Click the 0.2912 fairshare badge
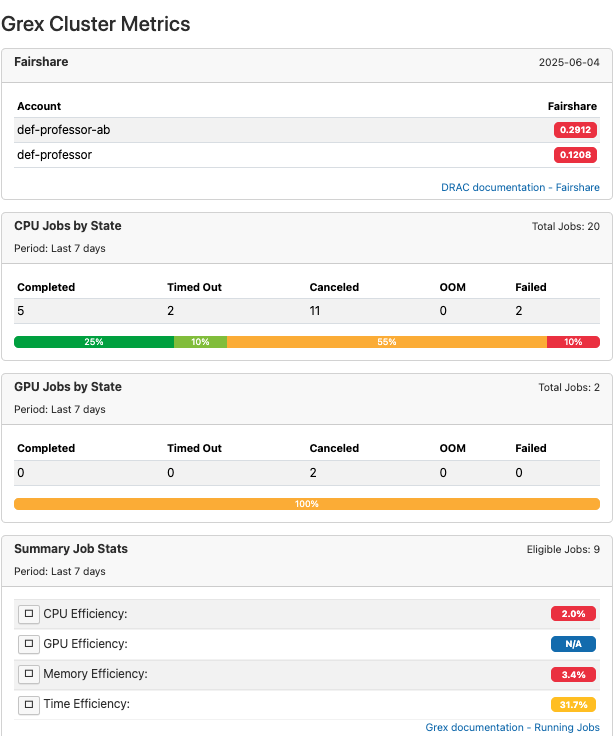Image resolution: width=616 pixels, height=736 pixels. click(575, 130)
